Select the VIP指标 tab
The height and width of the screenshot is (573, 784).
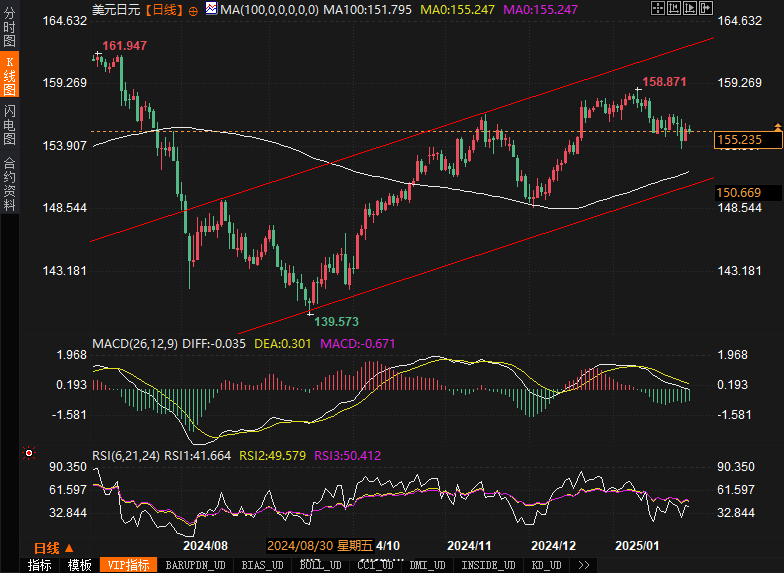[x=128, y=565]
